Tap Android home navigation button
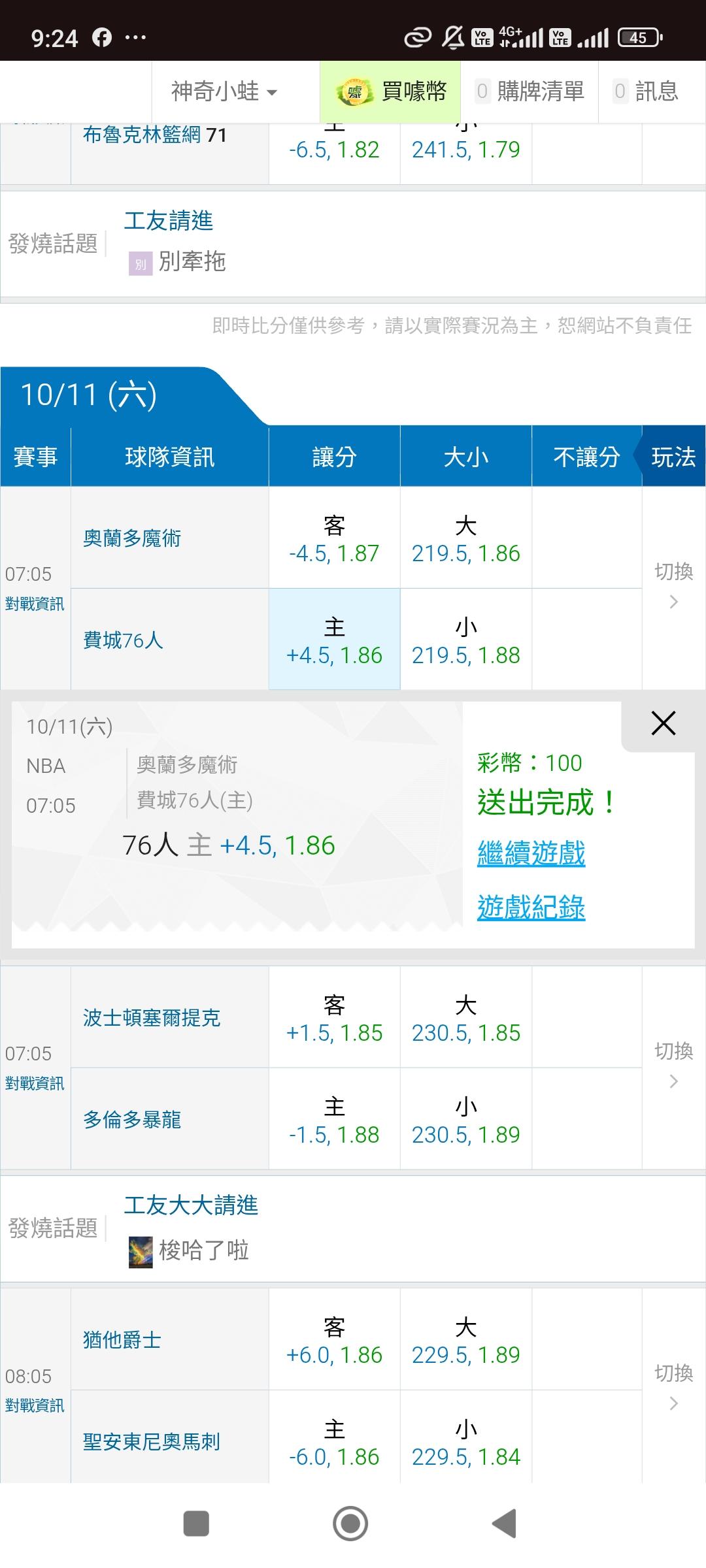Screen dimensions: 706x1568 point(350,1524)
